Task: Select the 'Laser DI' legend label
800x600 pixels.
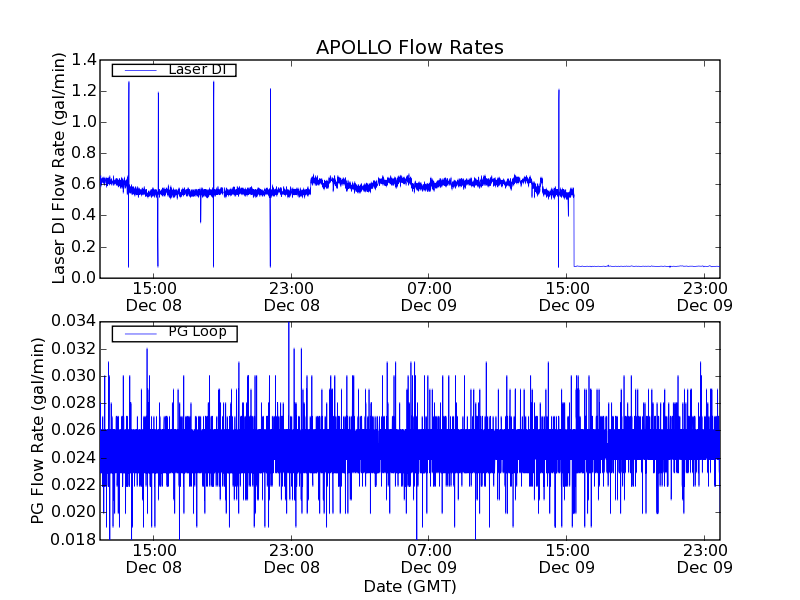Action: click(197, 69)
